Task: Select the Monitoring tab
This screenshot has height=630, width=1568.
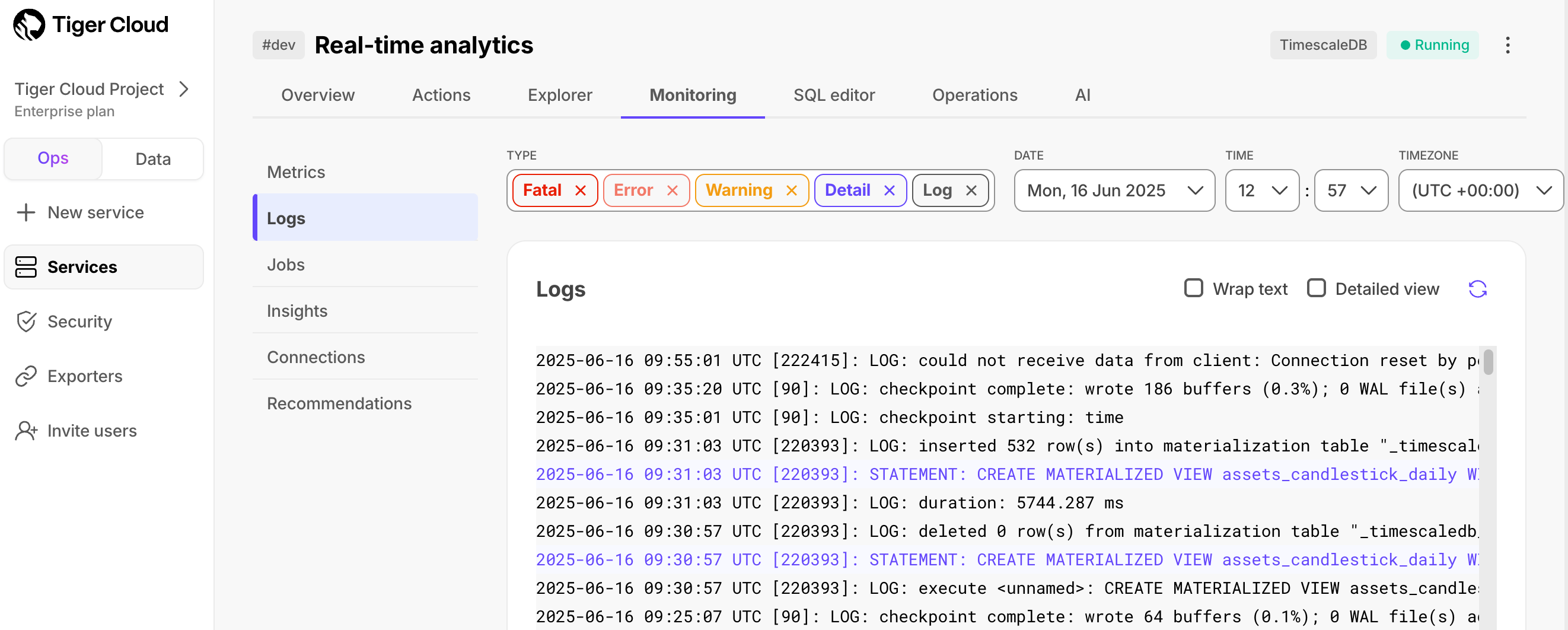Action: [x=693, y=95]
